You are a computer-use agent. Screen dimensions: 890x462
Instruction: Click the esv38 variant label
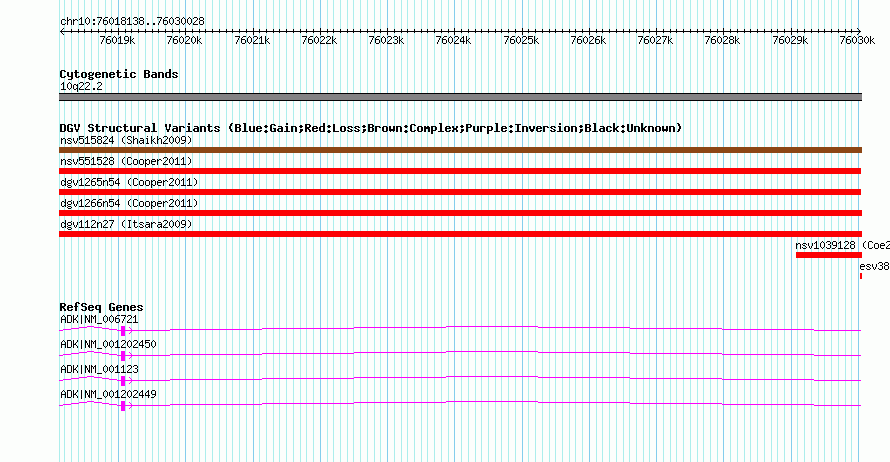[x=874, y=266]
